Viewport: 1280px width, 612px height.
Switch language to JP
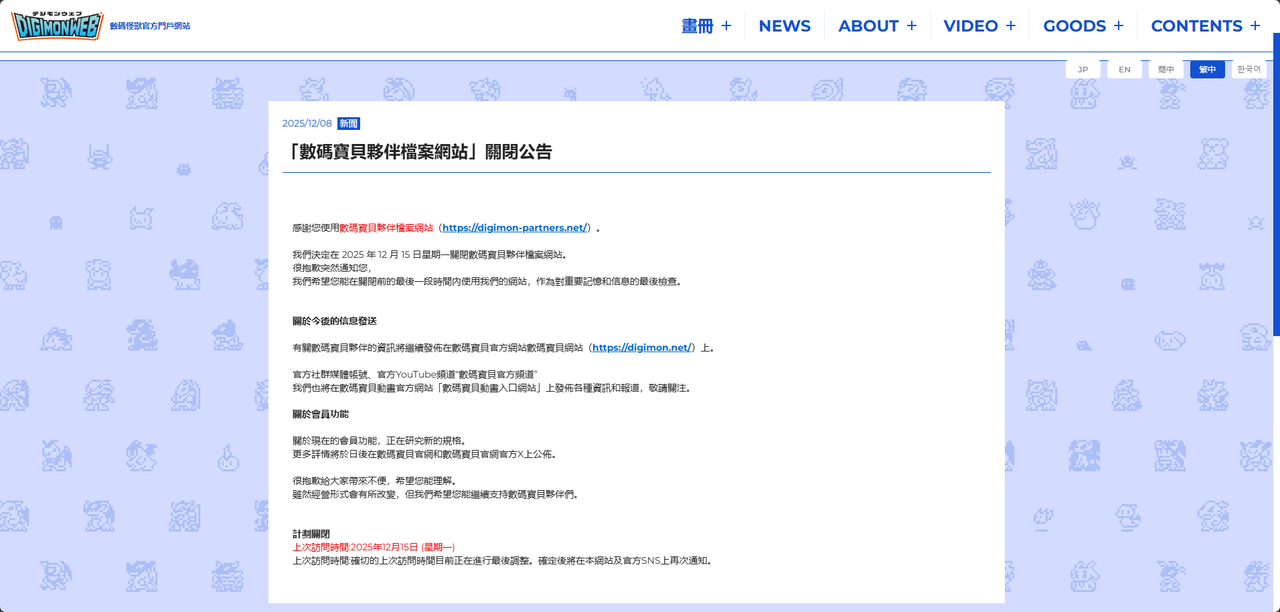pos(1083,70)
